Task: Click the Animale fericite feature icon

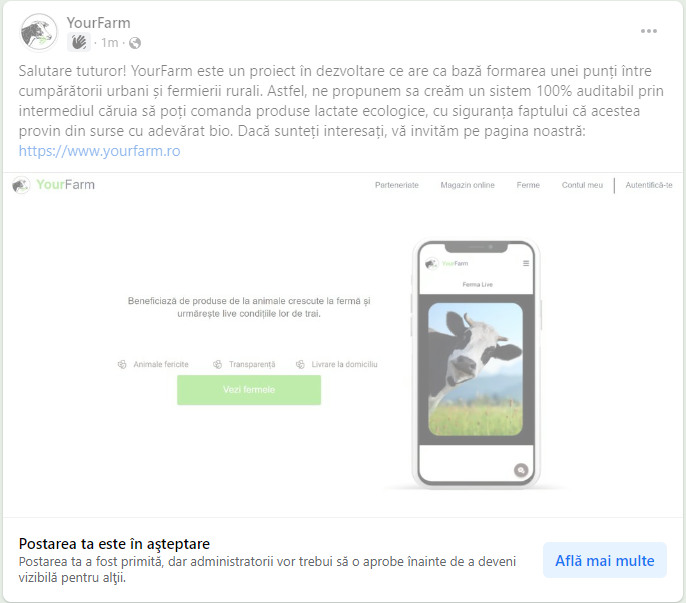Action: [x=122, y=364]
